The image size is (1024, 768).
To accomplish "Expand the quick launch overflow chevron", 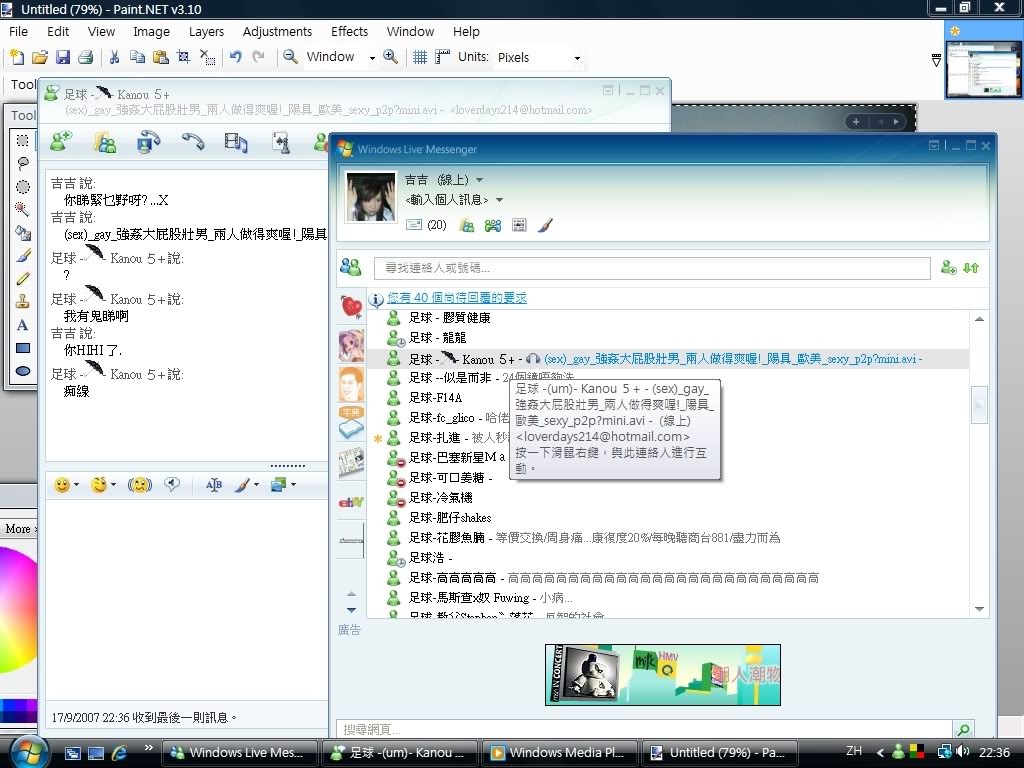I will (149, 748).
